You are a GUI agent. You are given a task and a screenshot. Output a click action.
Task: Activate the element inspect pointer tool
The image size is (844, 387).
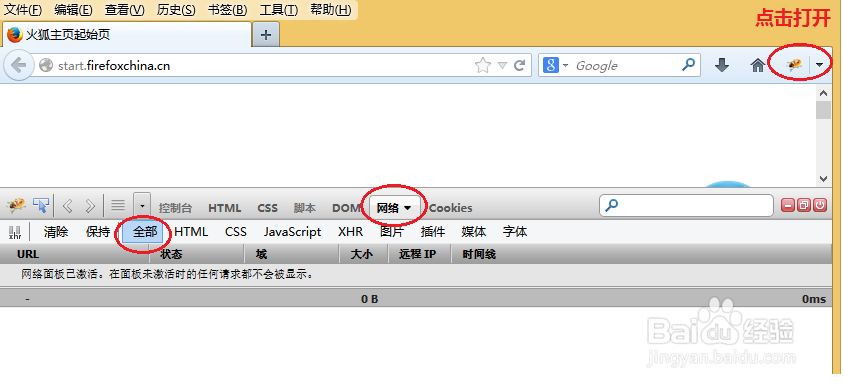41,205
